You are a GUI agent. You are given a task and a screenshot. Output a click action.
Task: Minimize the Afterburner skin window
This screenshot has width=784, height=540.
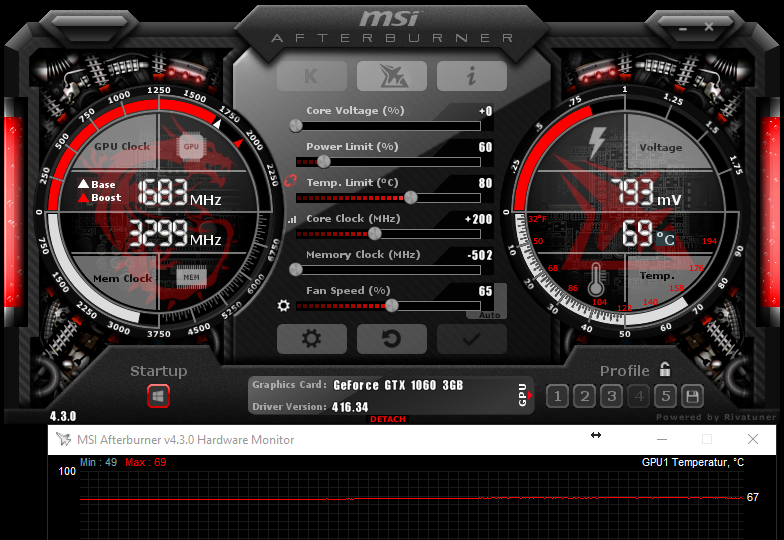[x=683, y=28]
